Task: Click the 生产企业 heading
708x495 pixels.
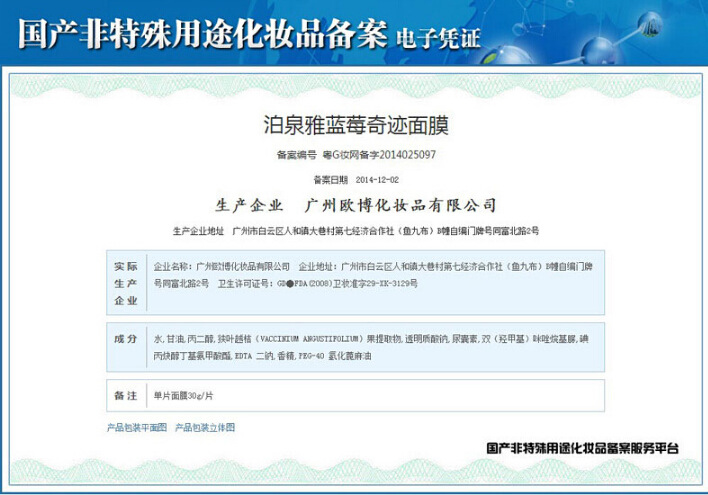Action: pyautogui.click(x=249, y=205)
